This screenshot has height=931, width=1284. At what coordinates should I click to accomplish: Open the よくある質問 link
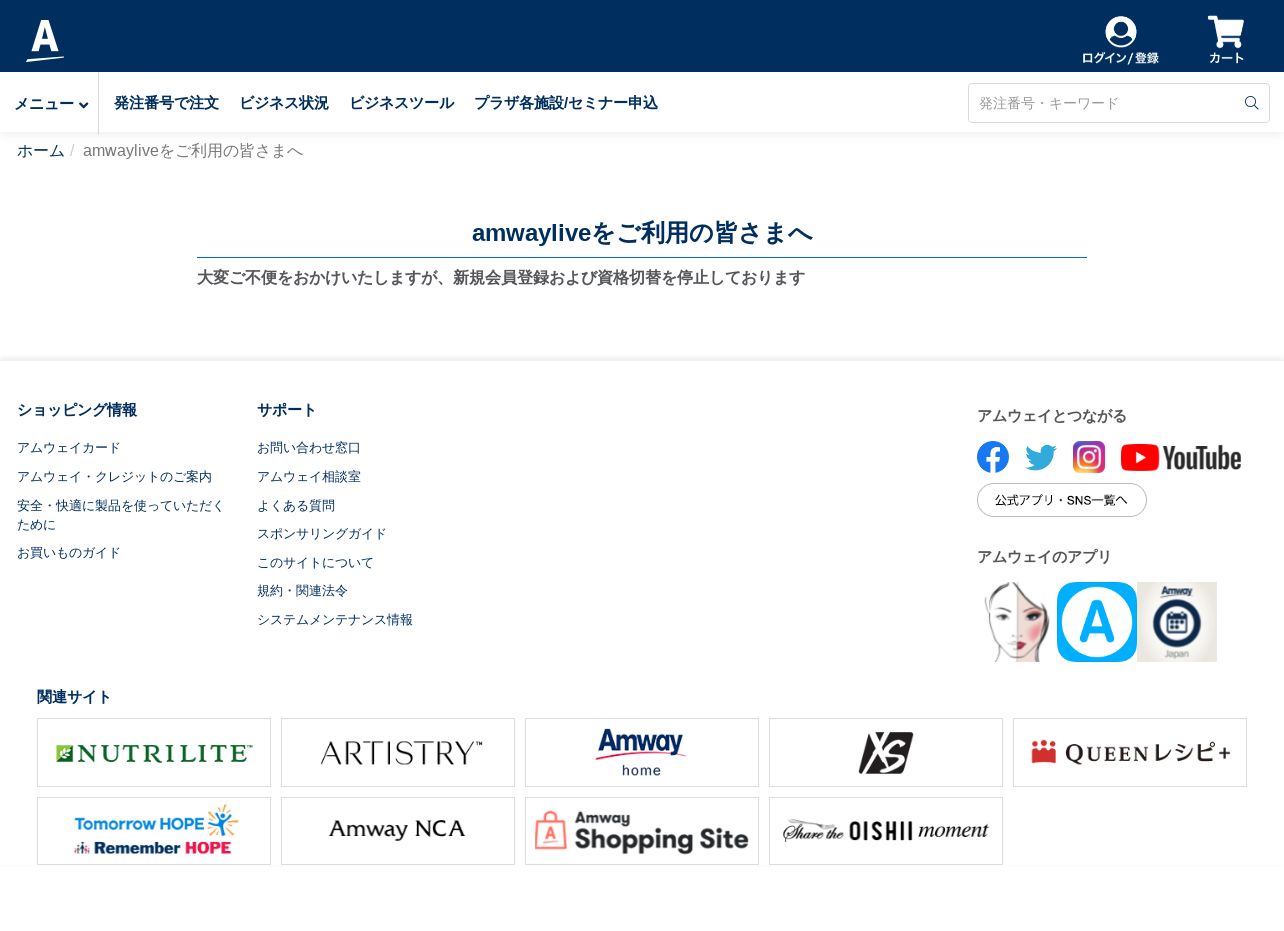coord(296,506)
